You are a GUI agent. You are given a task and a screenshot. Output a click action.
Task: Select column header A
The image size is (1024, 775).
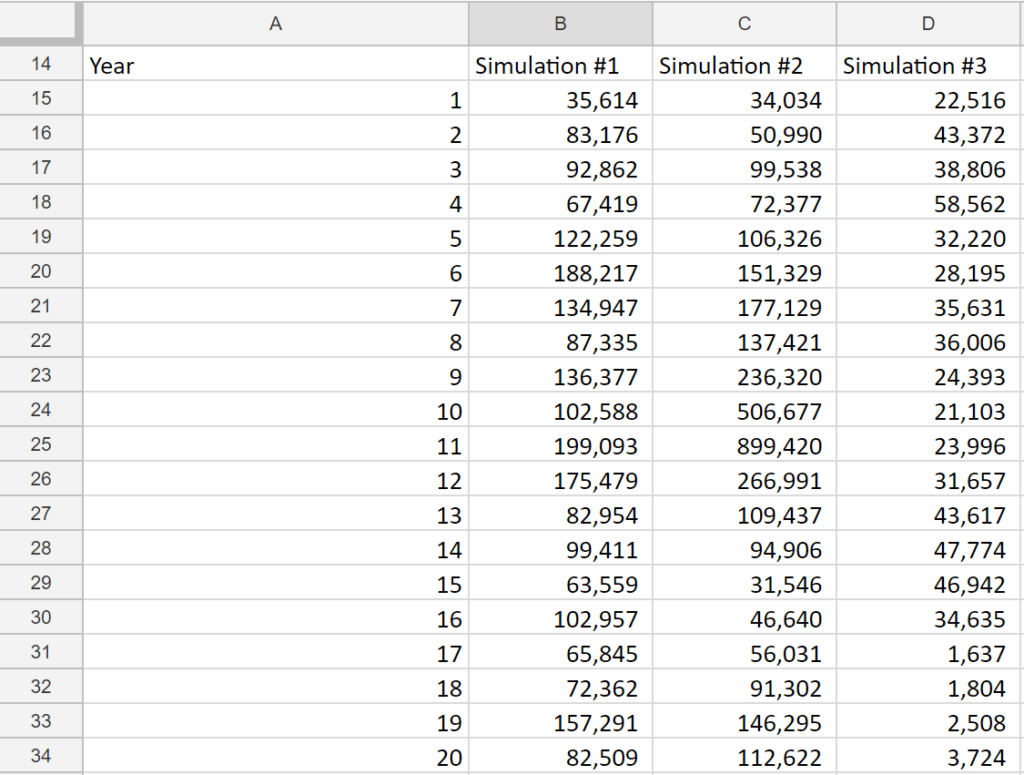point(276,24)
